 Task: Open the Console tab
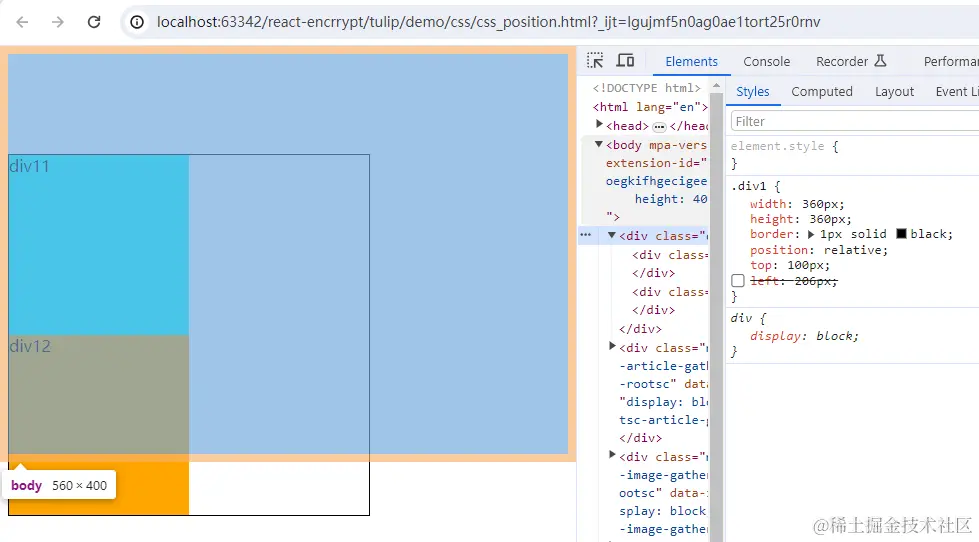(766, 61)
